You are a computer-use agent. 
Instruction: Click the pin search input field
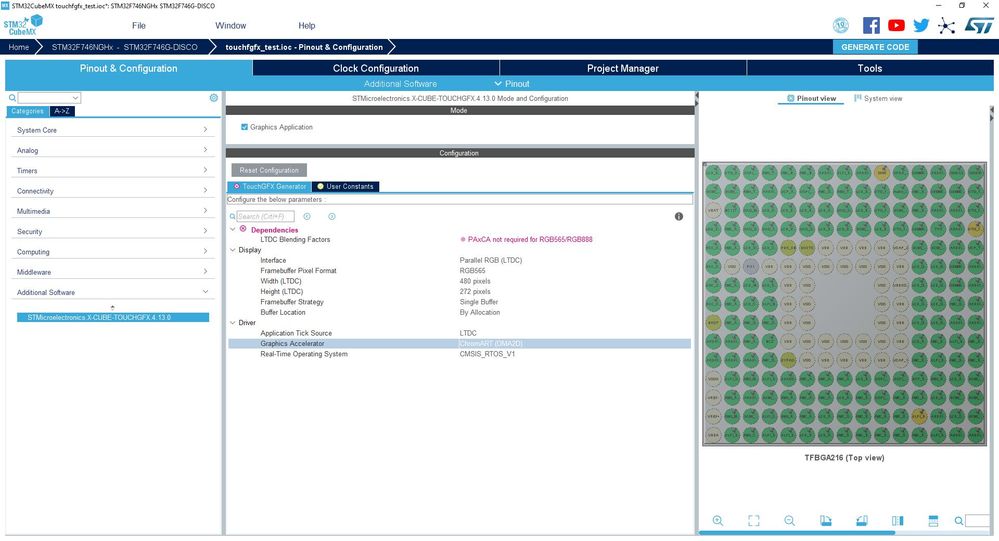tap(978, 521)
